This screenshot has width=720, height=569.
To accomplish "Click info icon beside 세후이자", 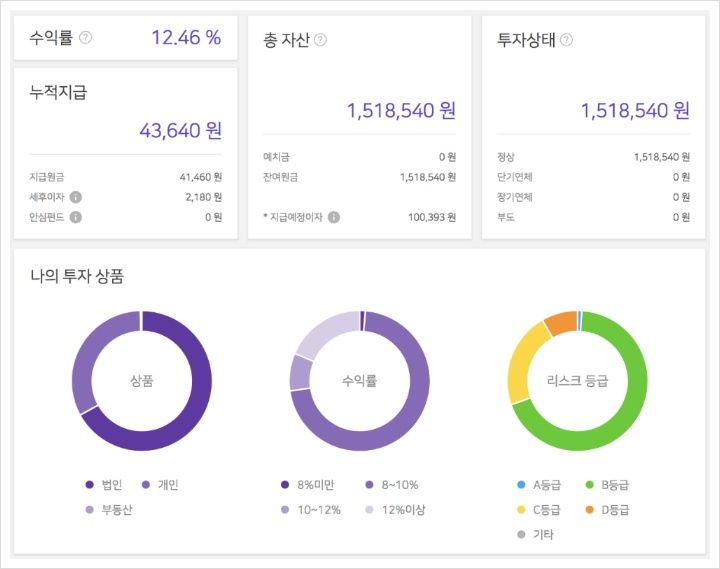I will coord(76,197).
